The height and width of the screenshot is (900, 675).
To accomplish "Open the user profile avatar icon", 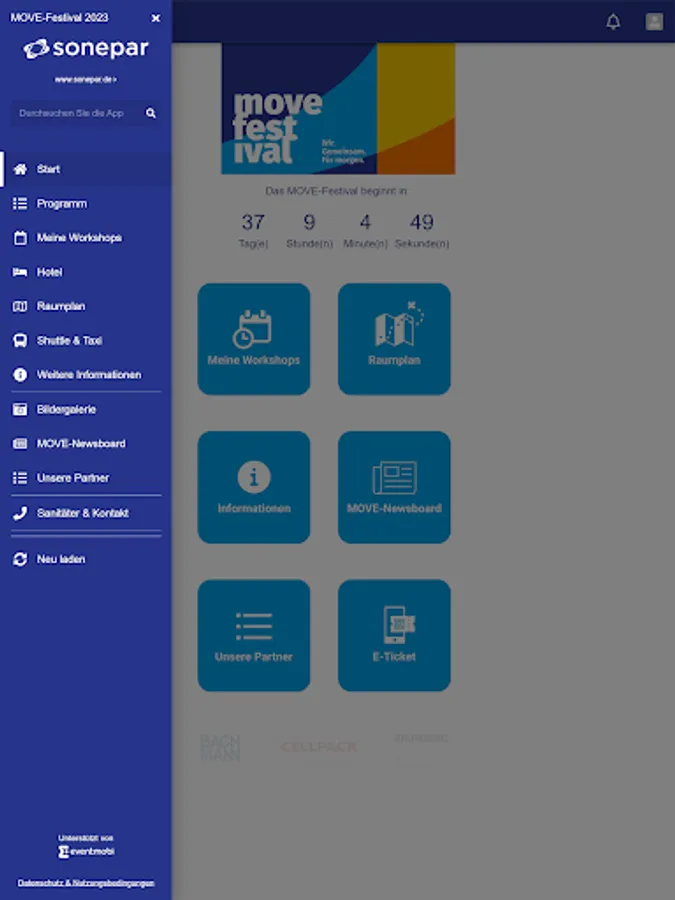I will pyautogui.click(x=654, y=22).
